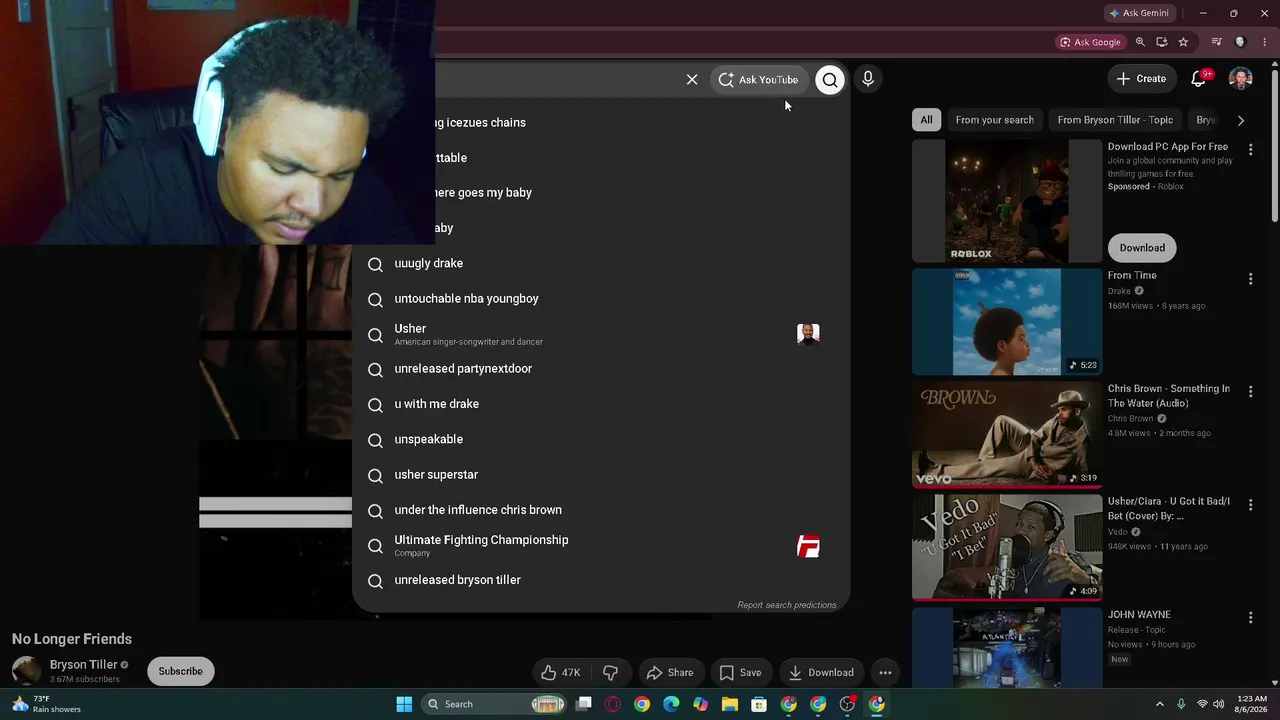Open the YouTube account avatar menu
The height and width of the screenshot is (720, 1280).
(1241, 79)
